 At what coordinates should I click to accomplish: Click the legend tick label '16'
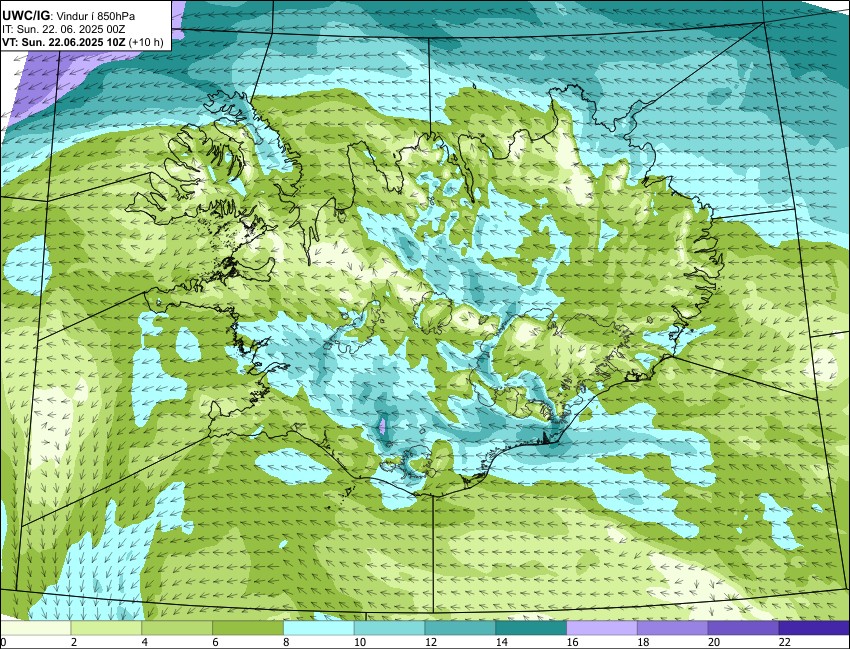(572, 642)
